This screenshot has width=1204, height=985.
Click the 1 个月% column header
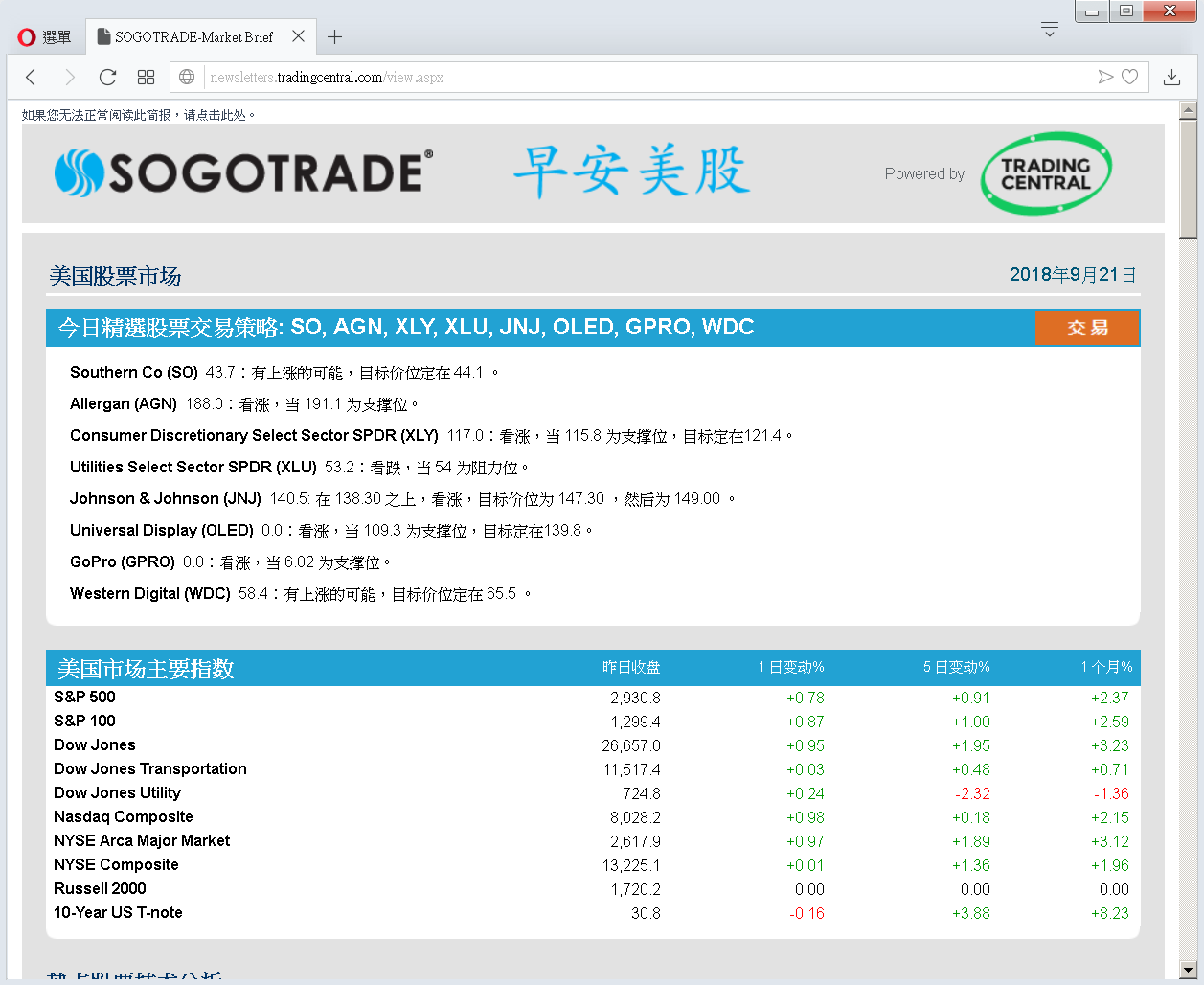[1106, 667]
